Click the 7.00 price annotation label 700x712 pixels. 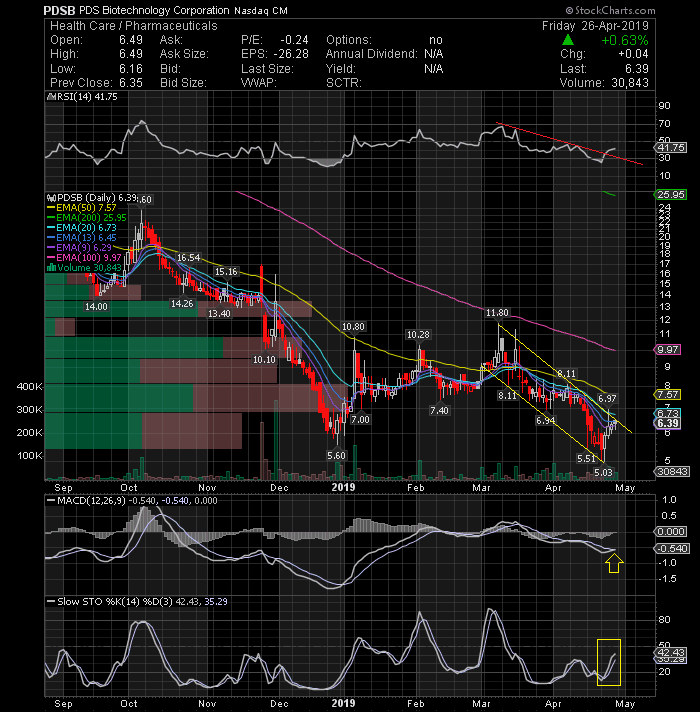coord(360,420)
